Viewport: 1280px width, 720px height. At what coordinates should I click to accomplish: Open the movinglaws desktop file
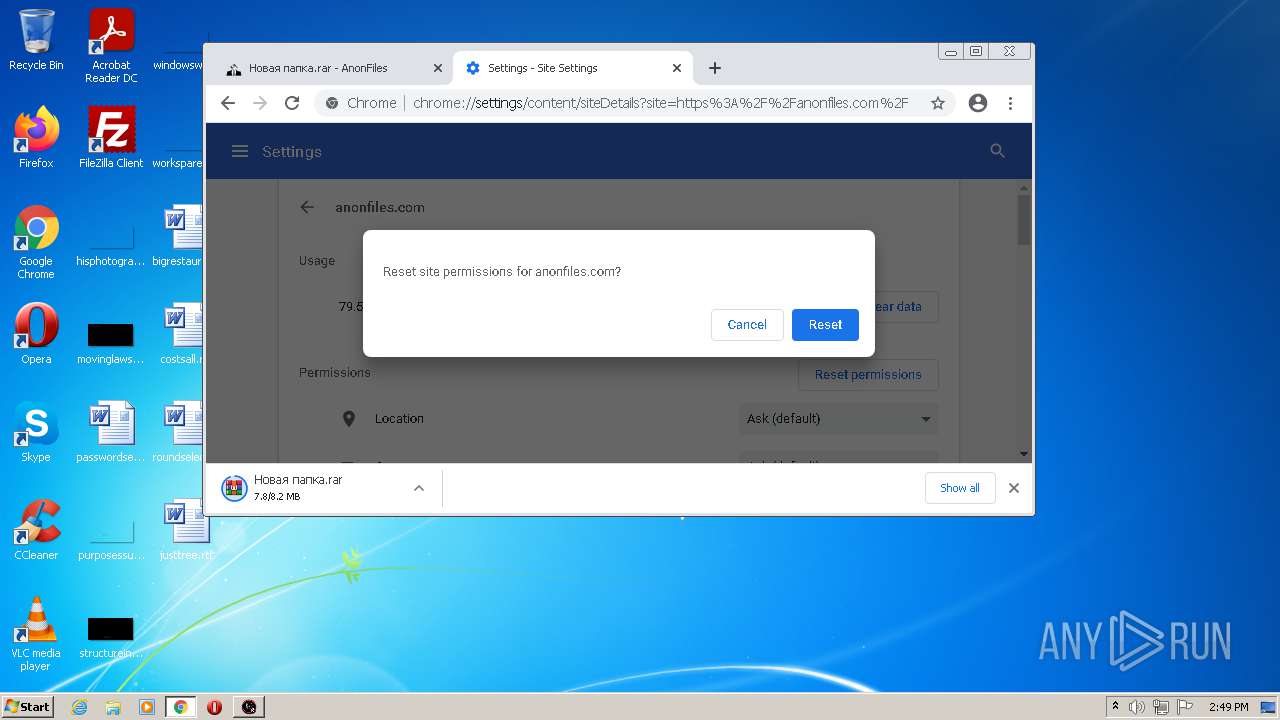(x=111, y=341)
